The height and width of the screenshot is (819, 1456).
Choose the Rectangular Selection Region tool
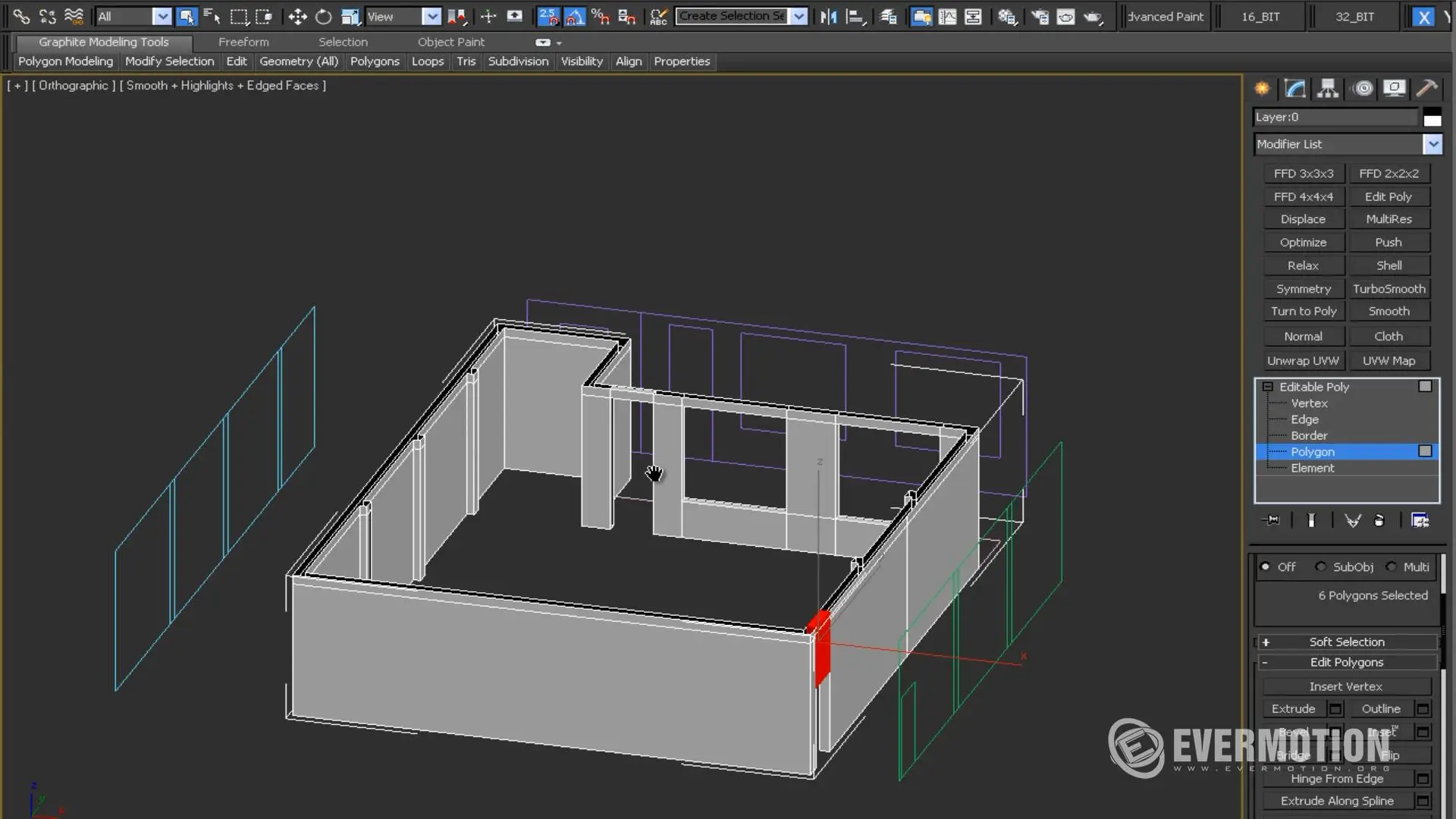(239, 16)
